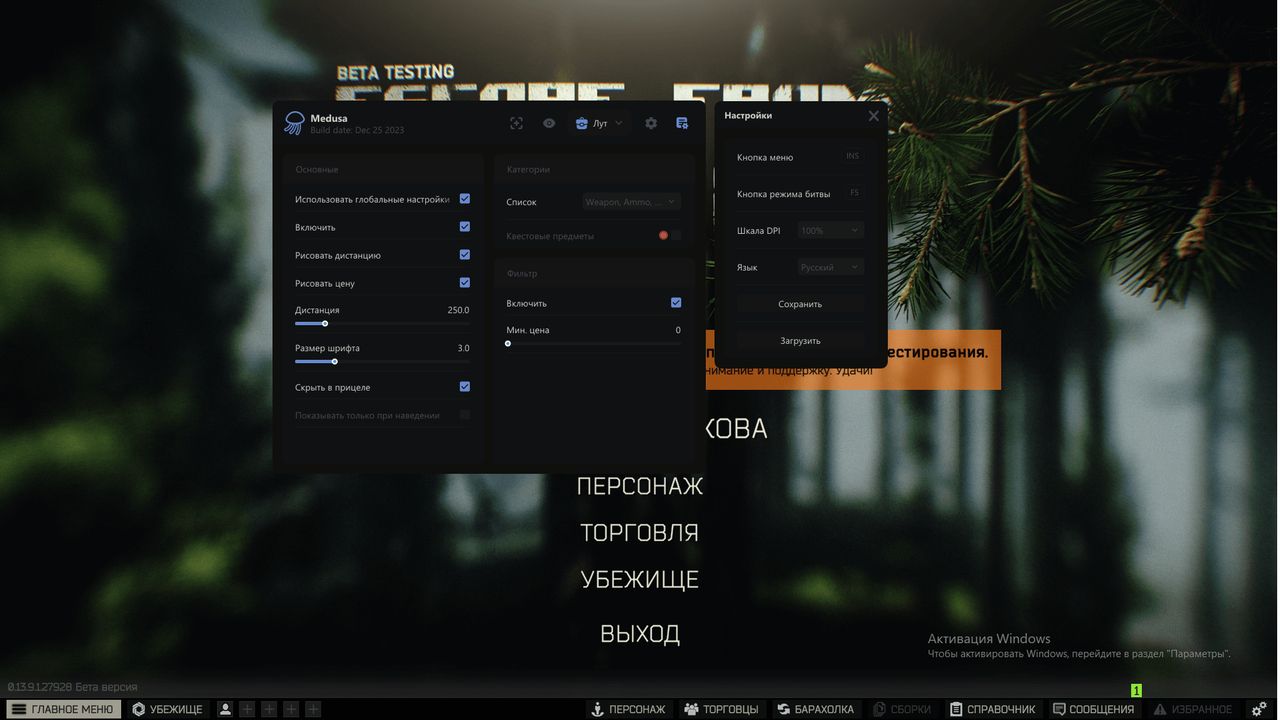Click the Medusa jellyfish logo
Image resolution: width=1280 pixels, height=720 pixels.
tap(294, 123)
